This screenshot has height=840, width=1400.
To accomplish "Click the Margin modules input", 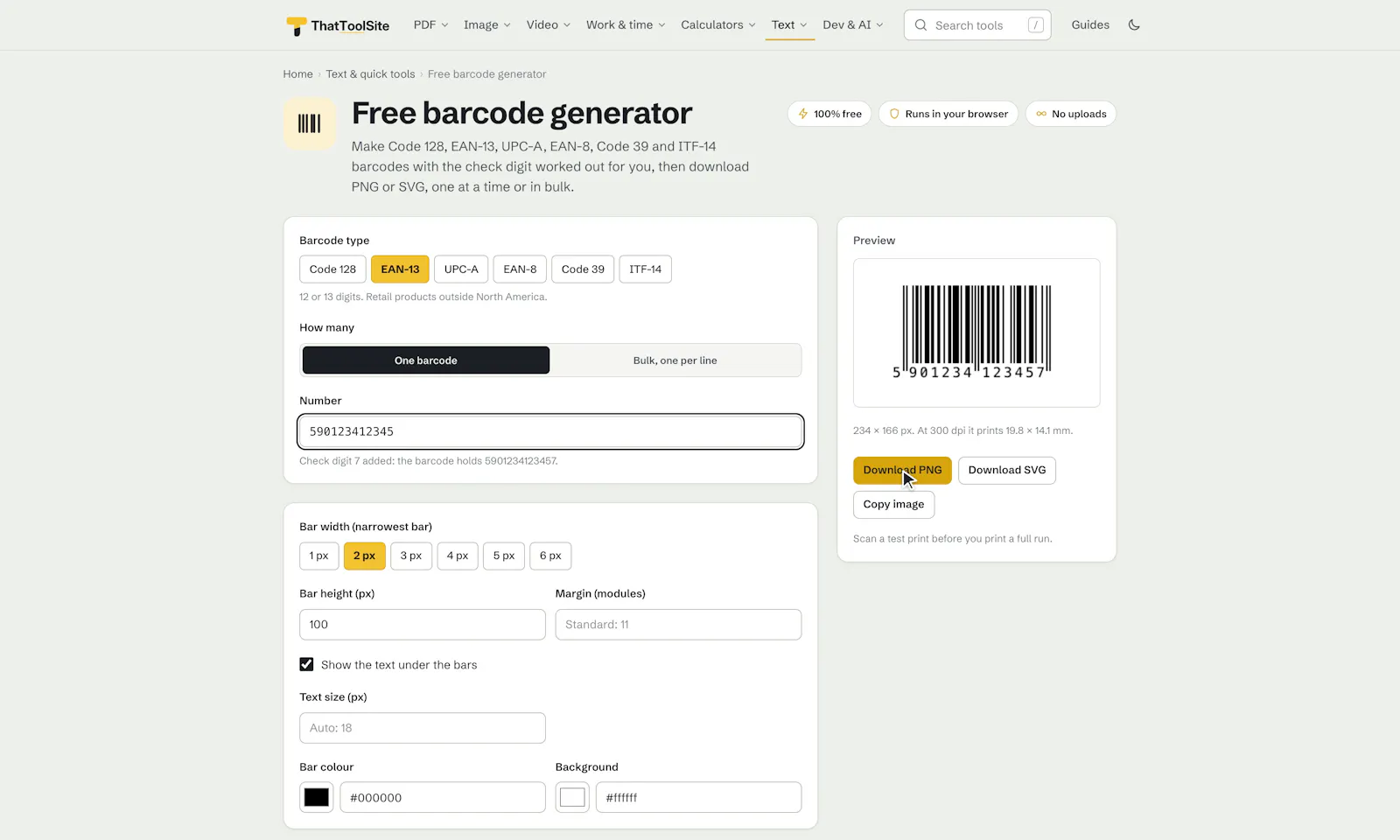I will point(678,625).
